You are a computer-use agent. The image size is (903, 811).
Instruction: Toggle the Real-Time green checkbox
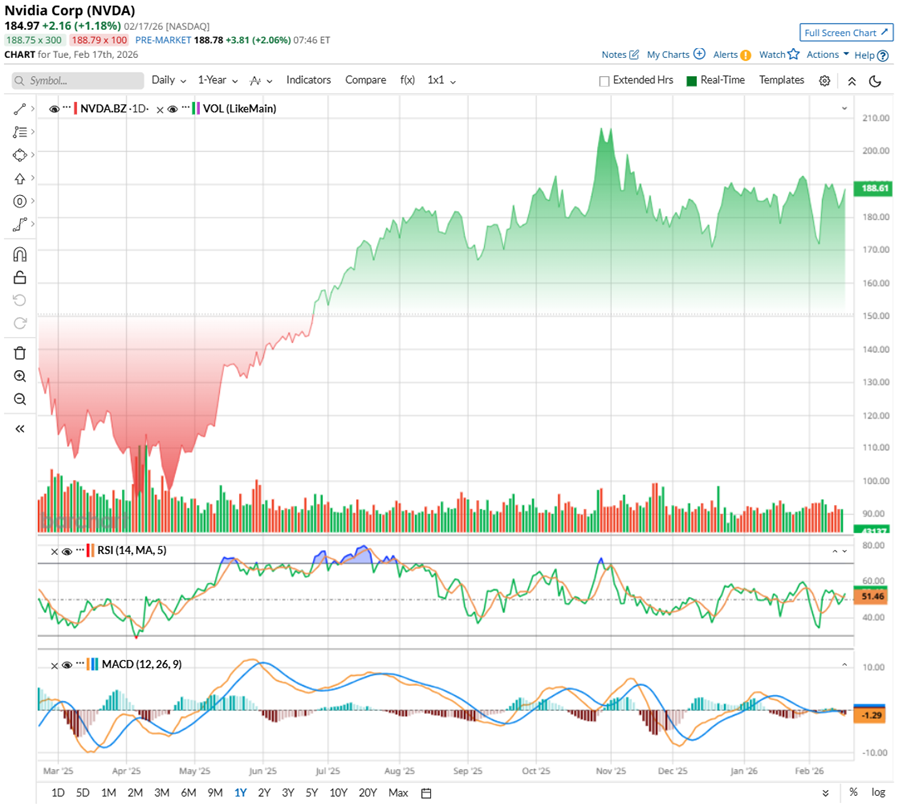coord(692,81)
